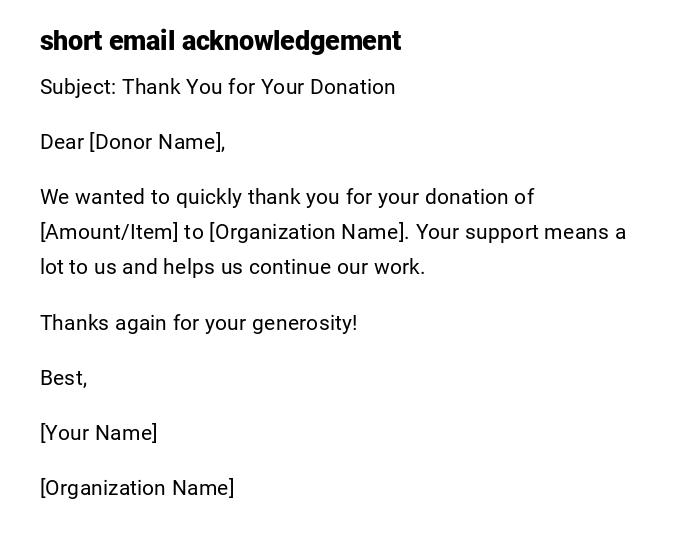Image resolution: width=700 pixels, height=550 pixels.
Task: Click the word "Subject:" in the subject line
Action: [x=78, y=87]
